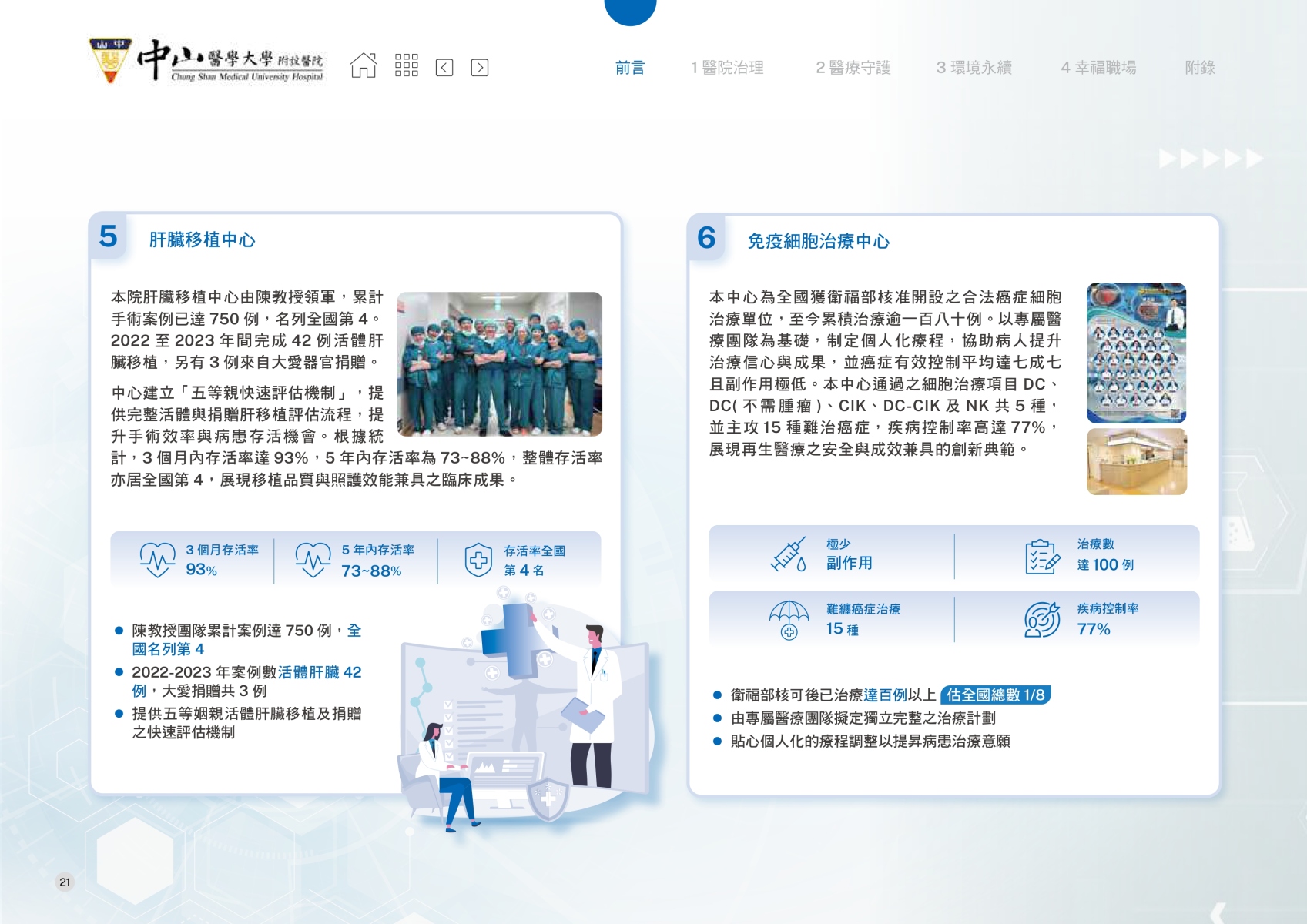Screen dimensions: 1307x924
Task: Click the shield cross icon for 存活率全國
Action: [x=478, y=560]
